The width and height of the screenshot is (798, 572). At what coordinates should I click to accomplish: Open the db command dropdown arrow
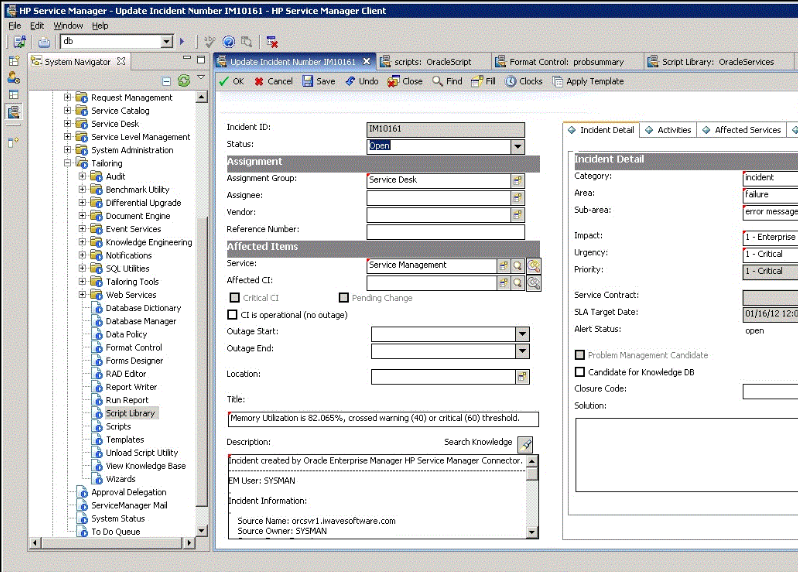tap(166, 42)
